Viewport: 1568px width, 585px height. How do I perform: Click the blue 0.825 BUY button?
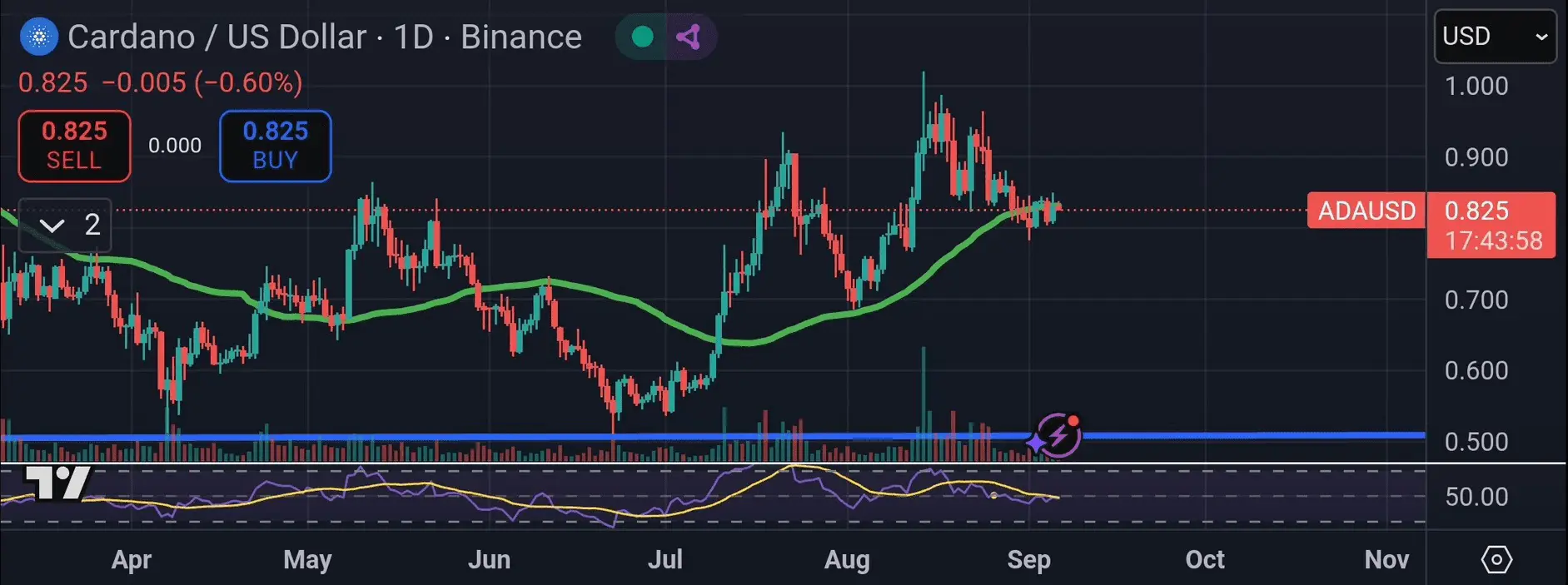point(275,146)
